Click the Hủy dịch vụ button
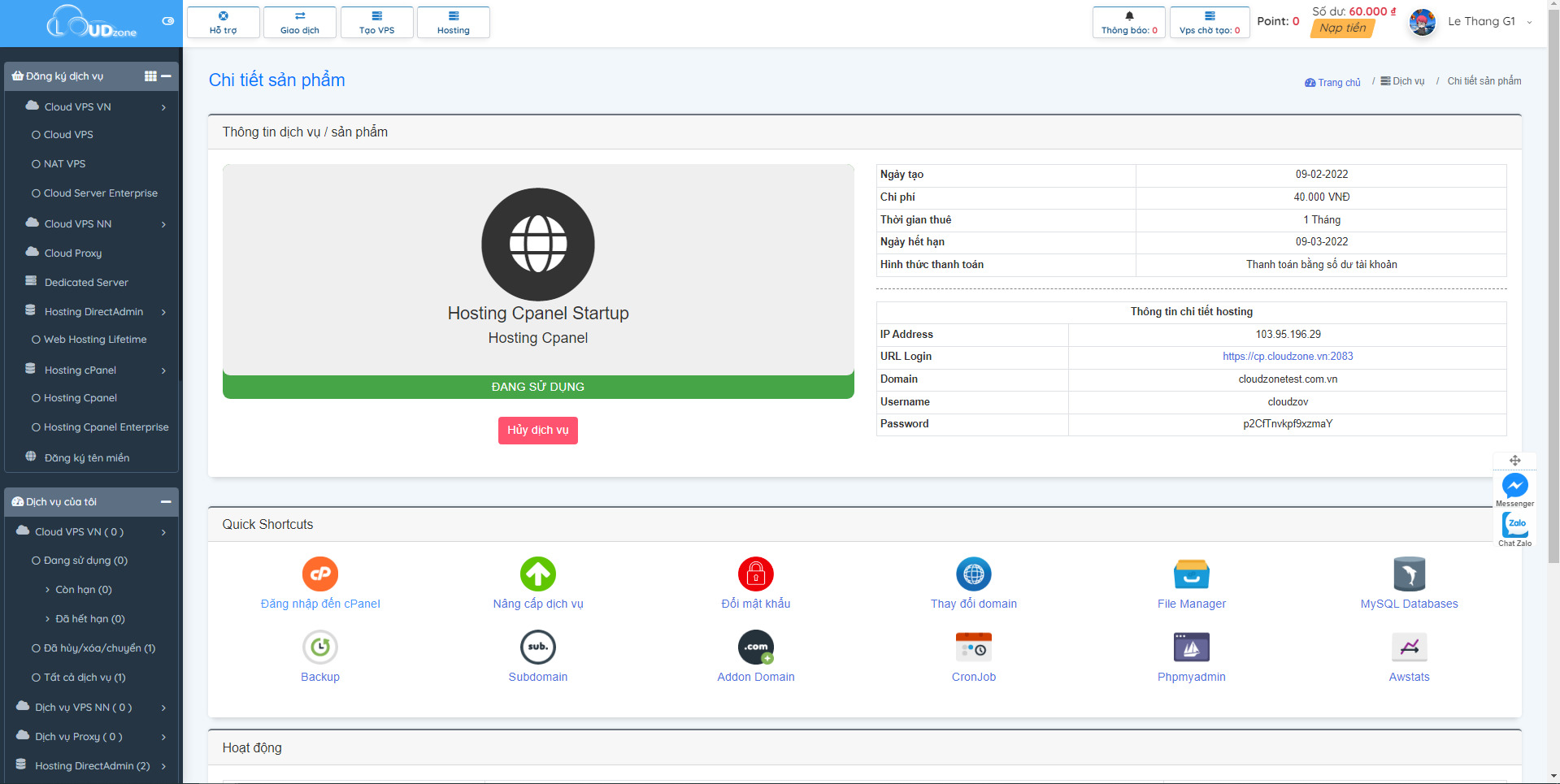 pos(537,430)
